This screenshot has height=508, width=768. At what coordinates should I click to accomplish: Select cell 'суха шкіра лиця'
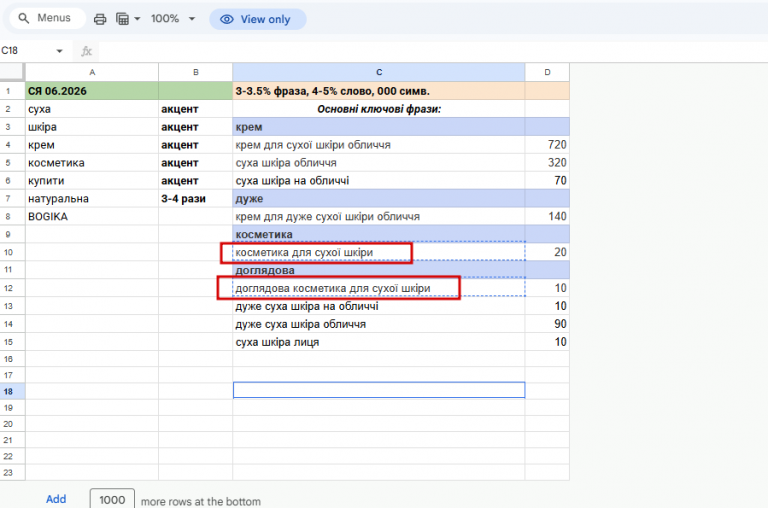point(379,342)
